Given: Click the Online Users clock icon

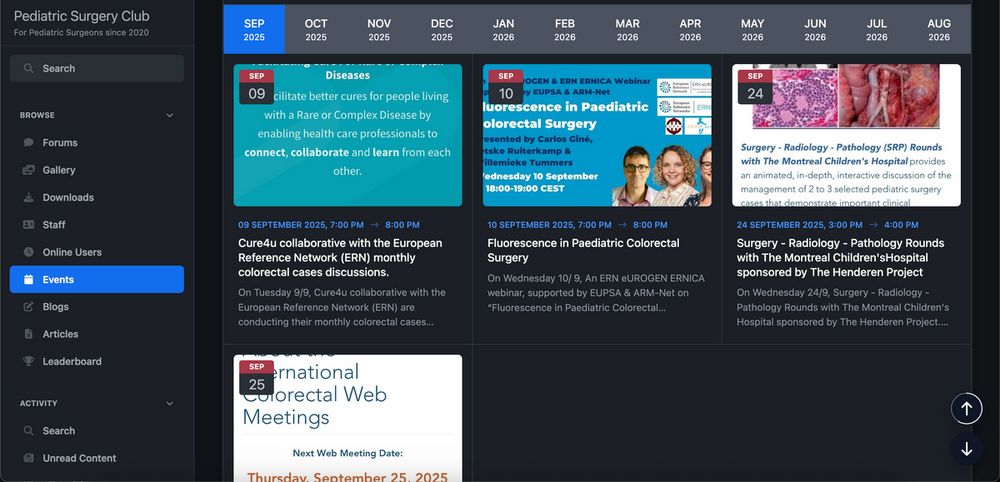Looking at the screenshot, I should click(28, 252).
